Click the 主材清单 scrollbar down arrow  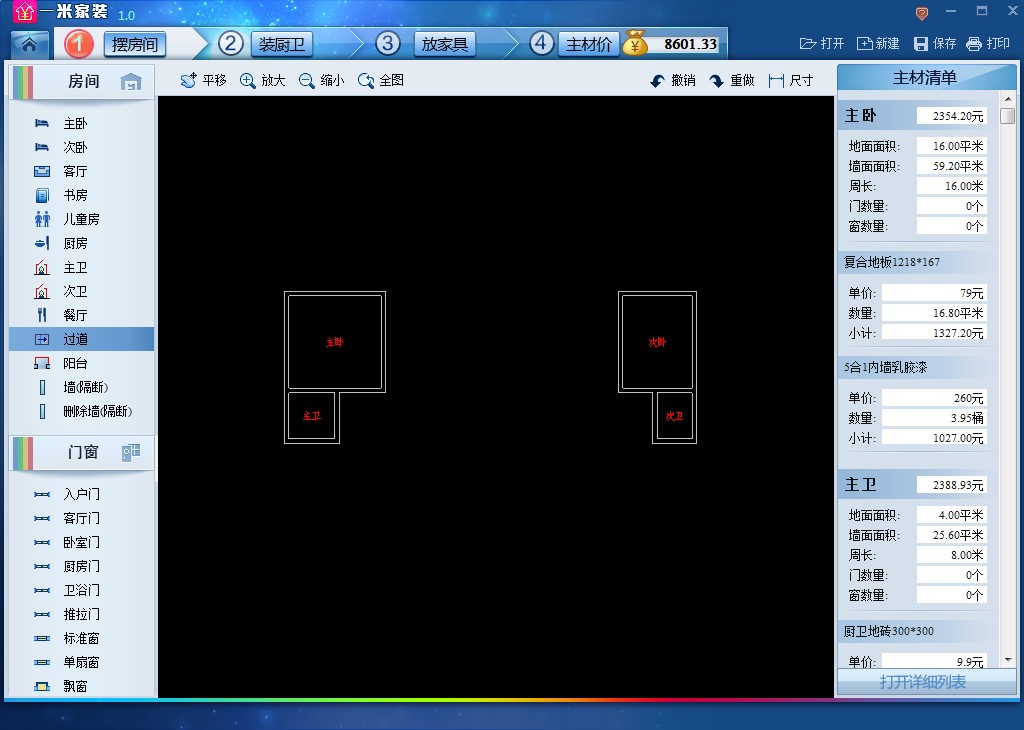tap(1007, 660)
